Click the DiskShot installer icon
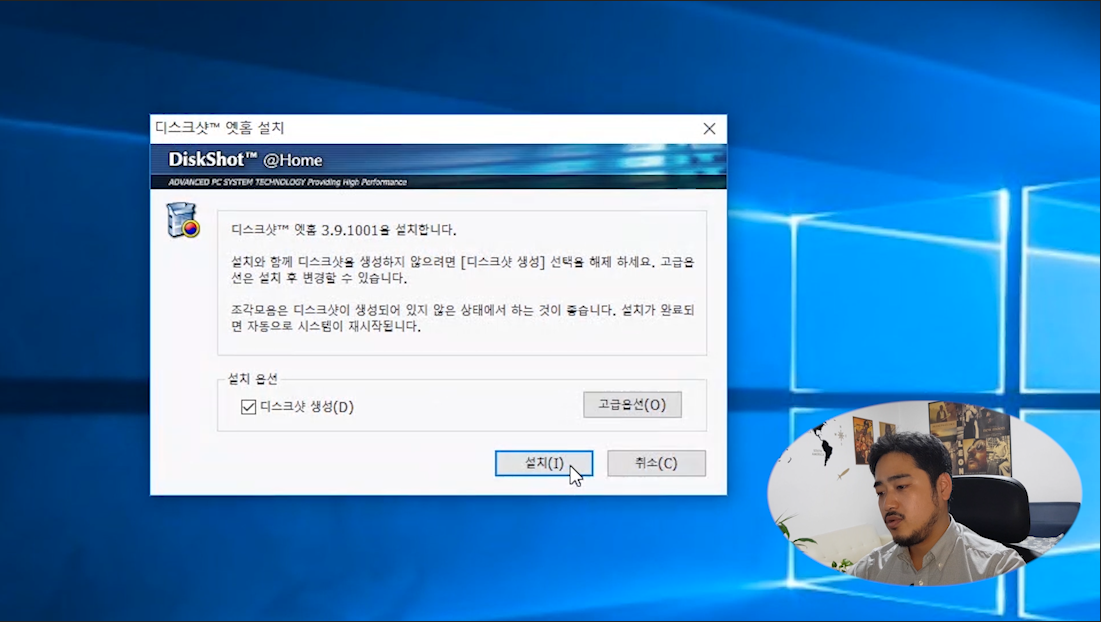The image size is (1101, 622). click(x=183, y=220)
